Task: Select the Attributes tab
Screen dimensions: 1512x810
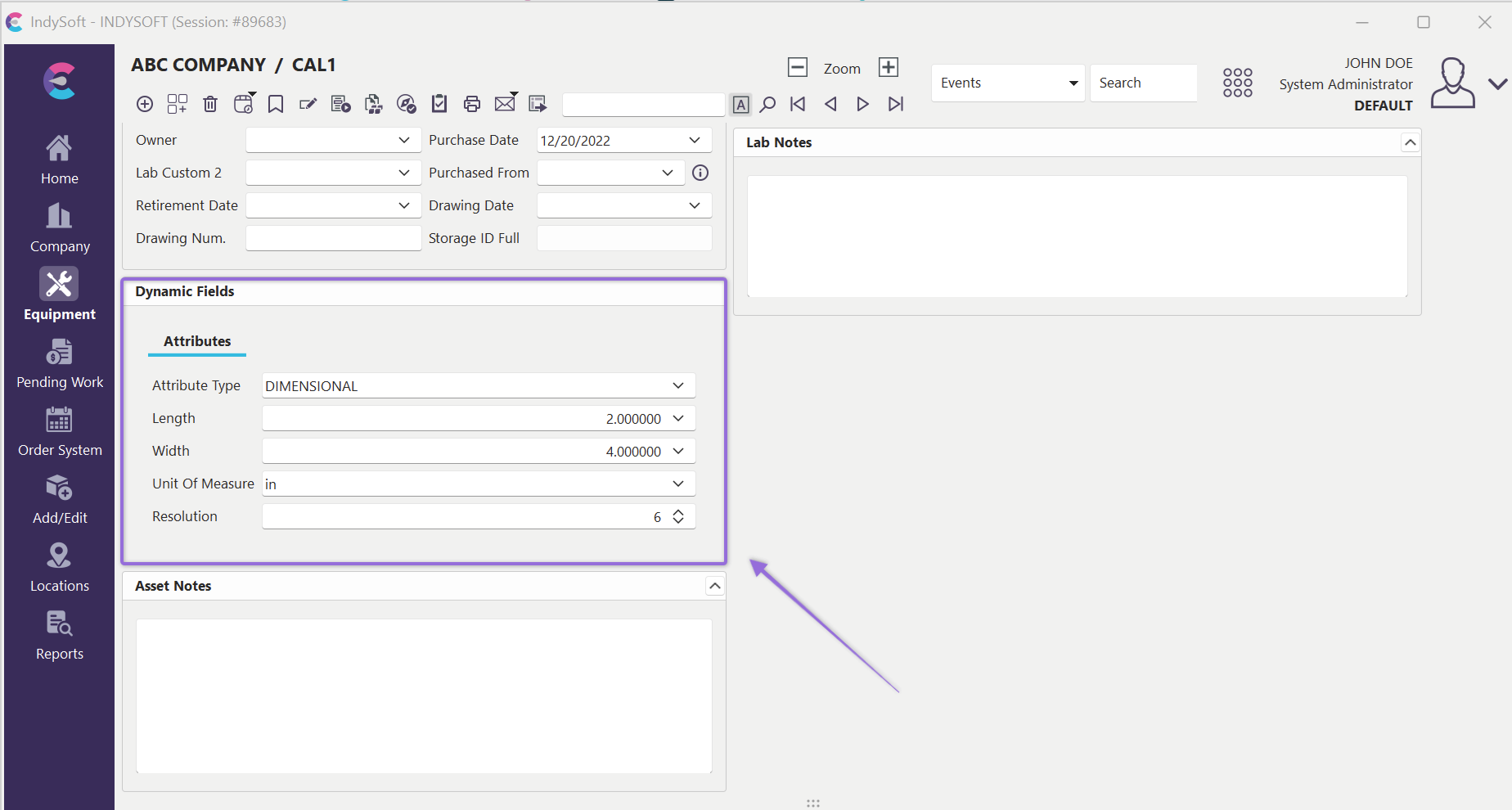Action: tap(197, 341)
